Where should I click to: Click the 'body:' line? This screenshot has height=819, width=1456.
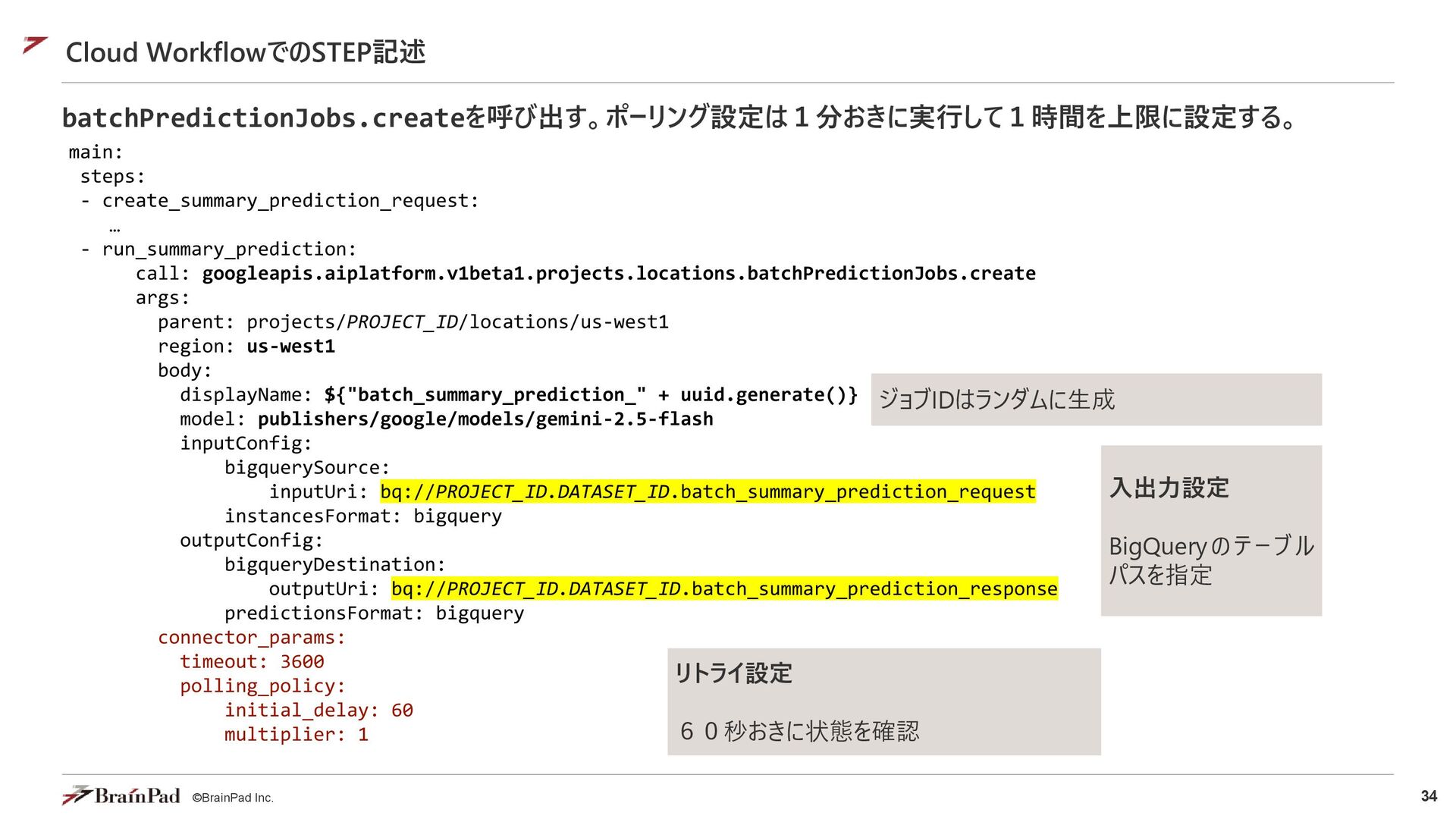pos(184,371)
